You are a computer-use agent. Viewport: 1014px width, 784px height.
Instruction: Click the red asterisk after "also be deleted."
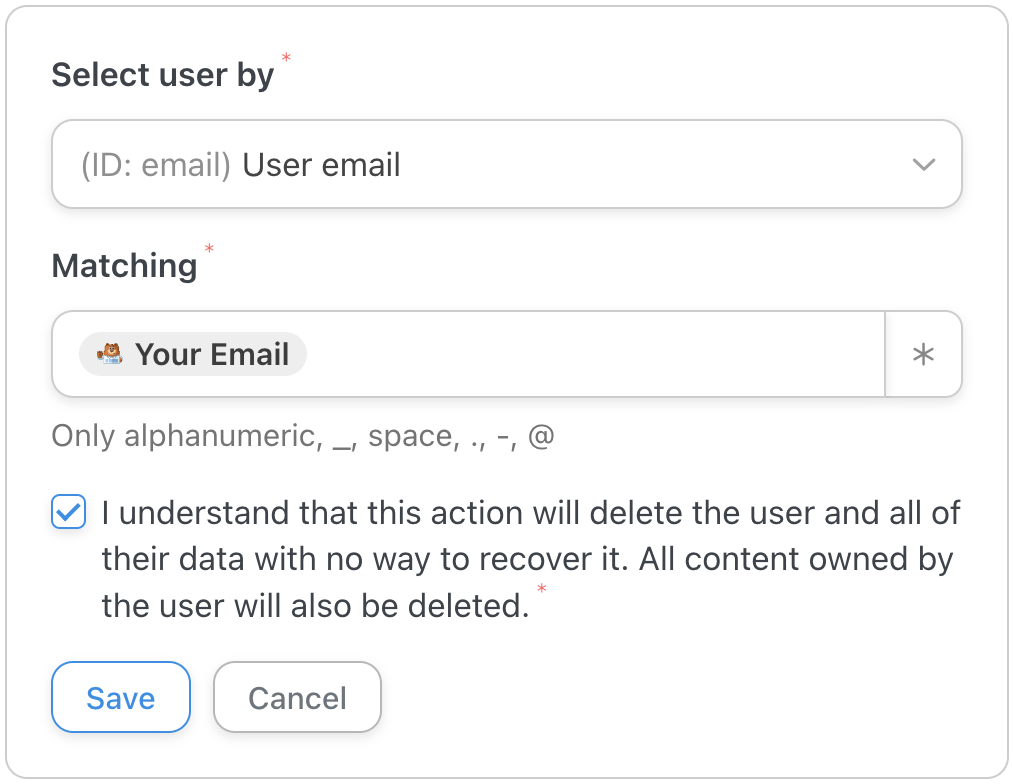(x=541, y=588)
